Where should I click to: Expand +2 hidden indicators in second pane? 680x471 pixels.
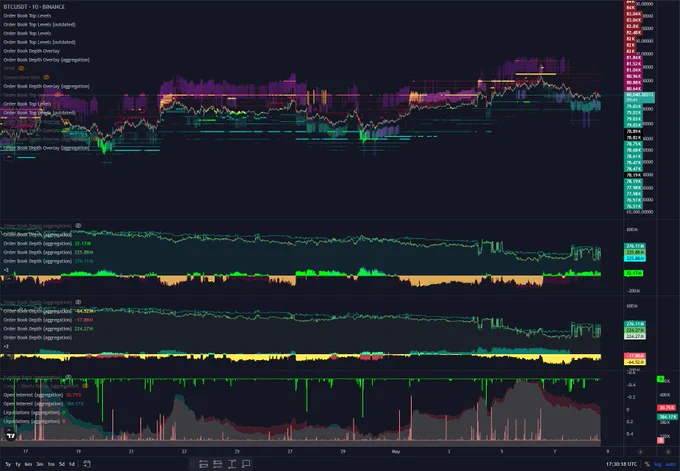click(x=6, y=270)
